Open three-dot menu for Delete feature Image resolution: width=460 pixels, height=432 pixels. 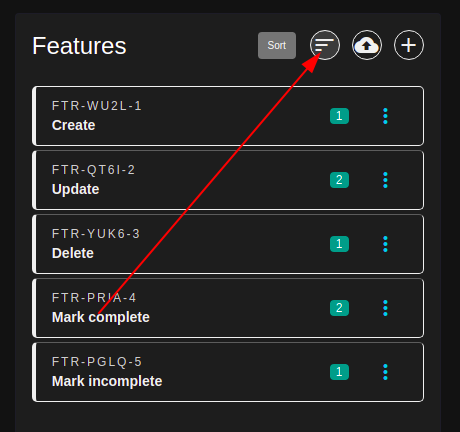tap(385, 244)
